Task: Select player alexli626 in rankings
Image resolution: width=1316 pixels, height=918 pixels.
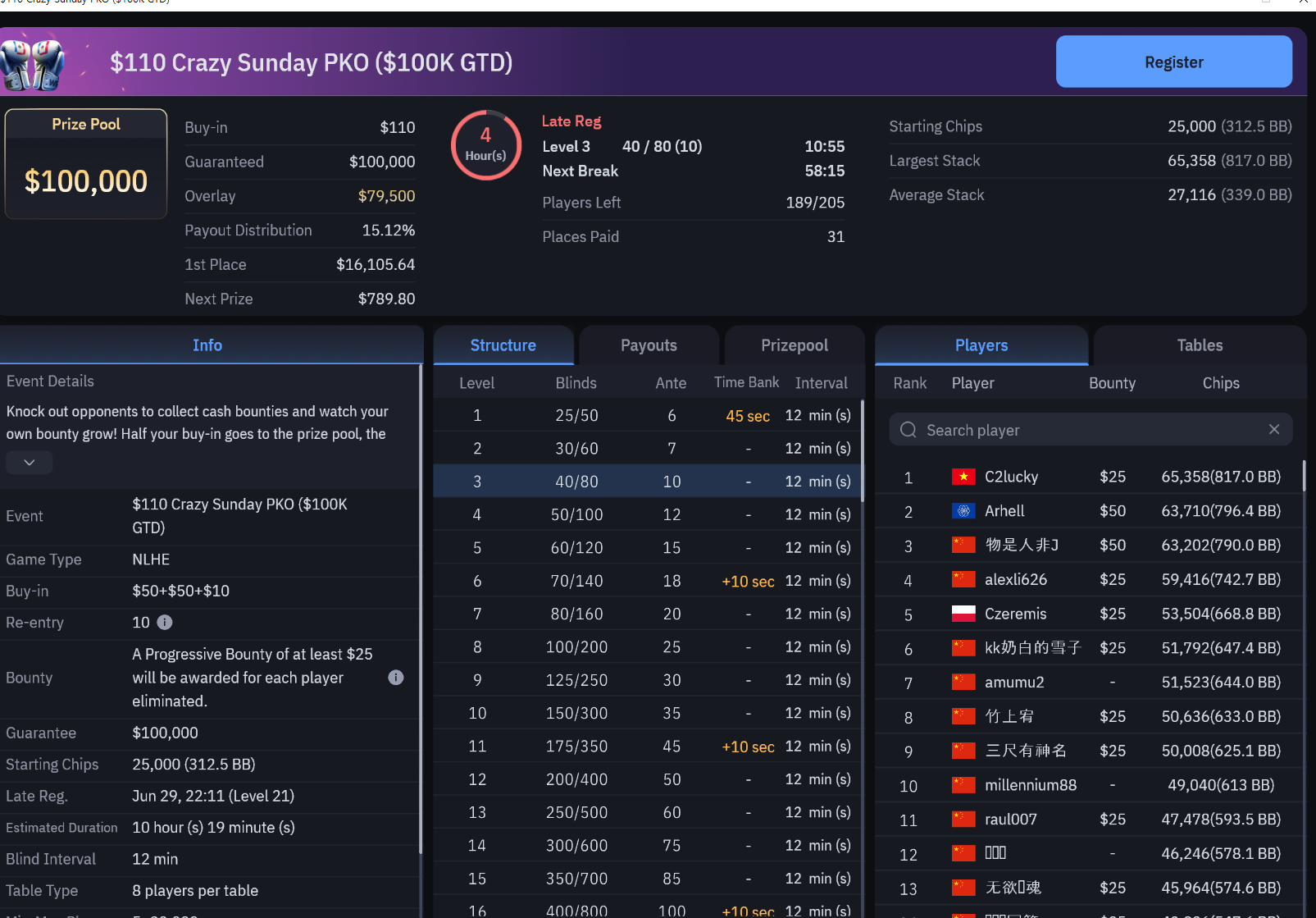Action: (1015, 580)
